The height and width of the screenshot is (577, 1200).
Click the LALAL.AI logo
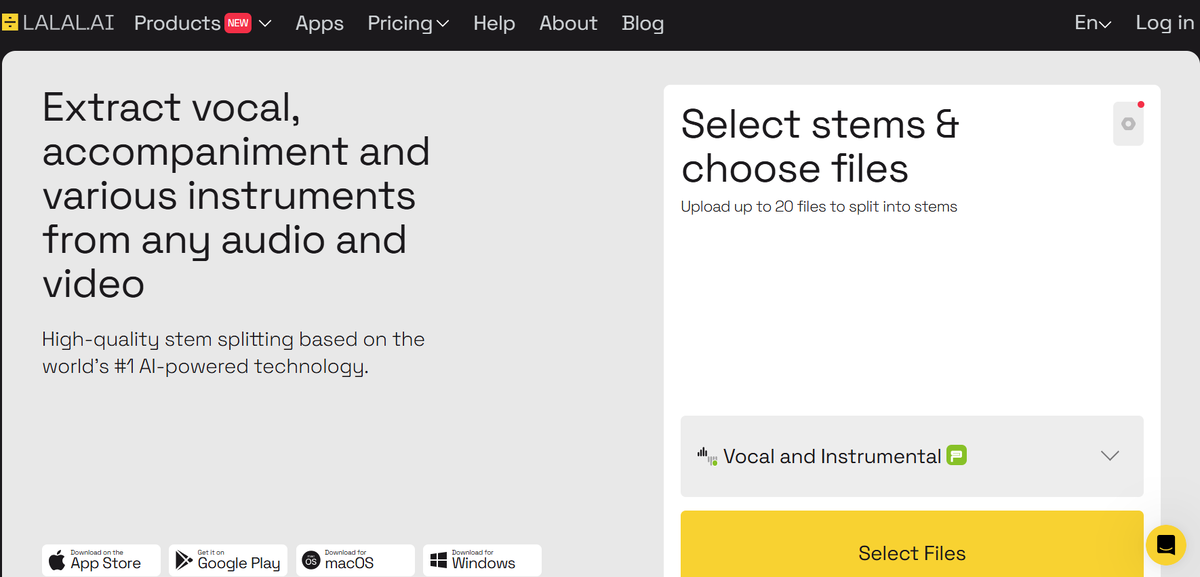click(x=58, y=22)
